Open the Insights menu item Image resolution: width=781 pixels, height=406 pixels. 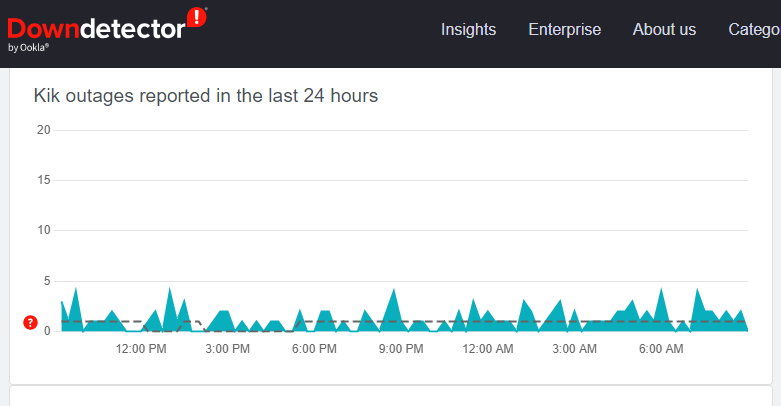468,29
